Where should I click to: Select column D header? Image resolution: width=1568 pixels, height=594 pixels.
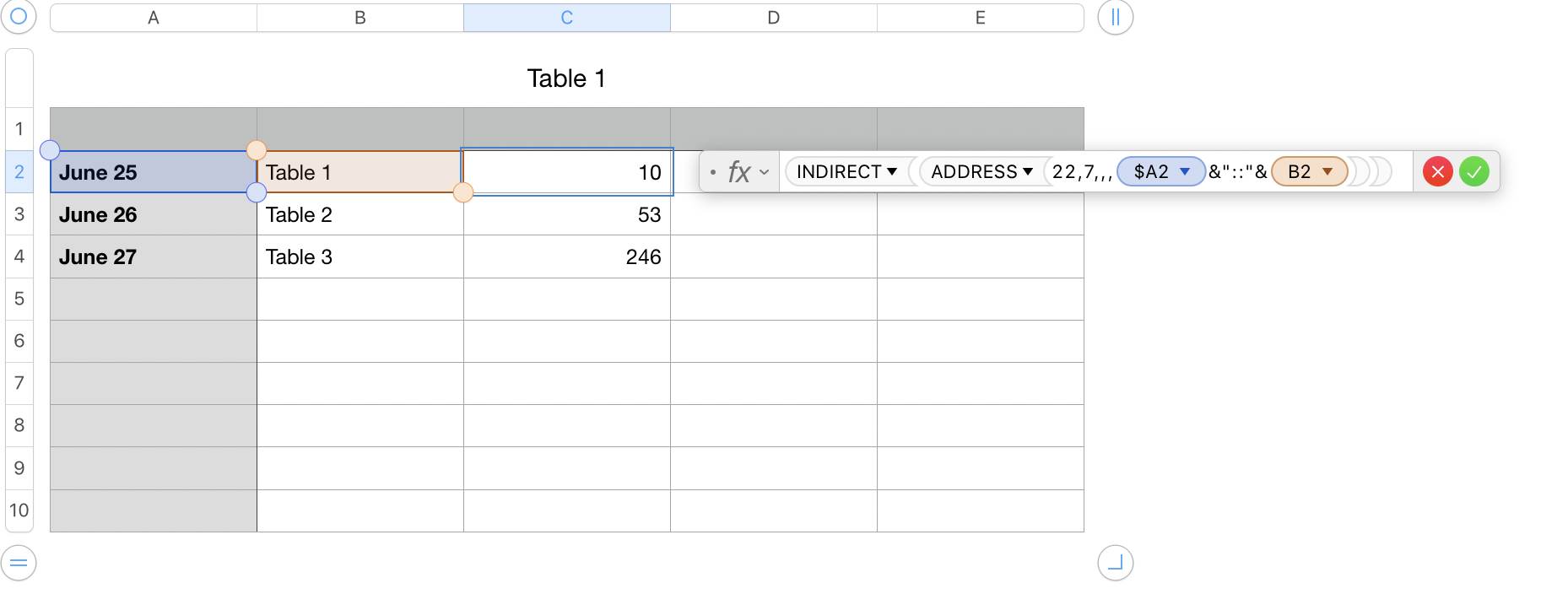pos(773,18)
